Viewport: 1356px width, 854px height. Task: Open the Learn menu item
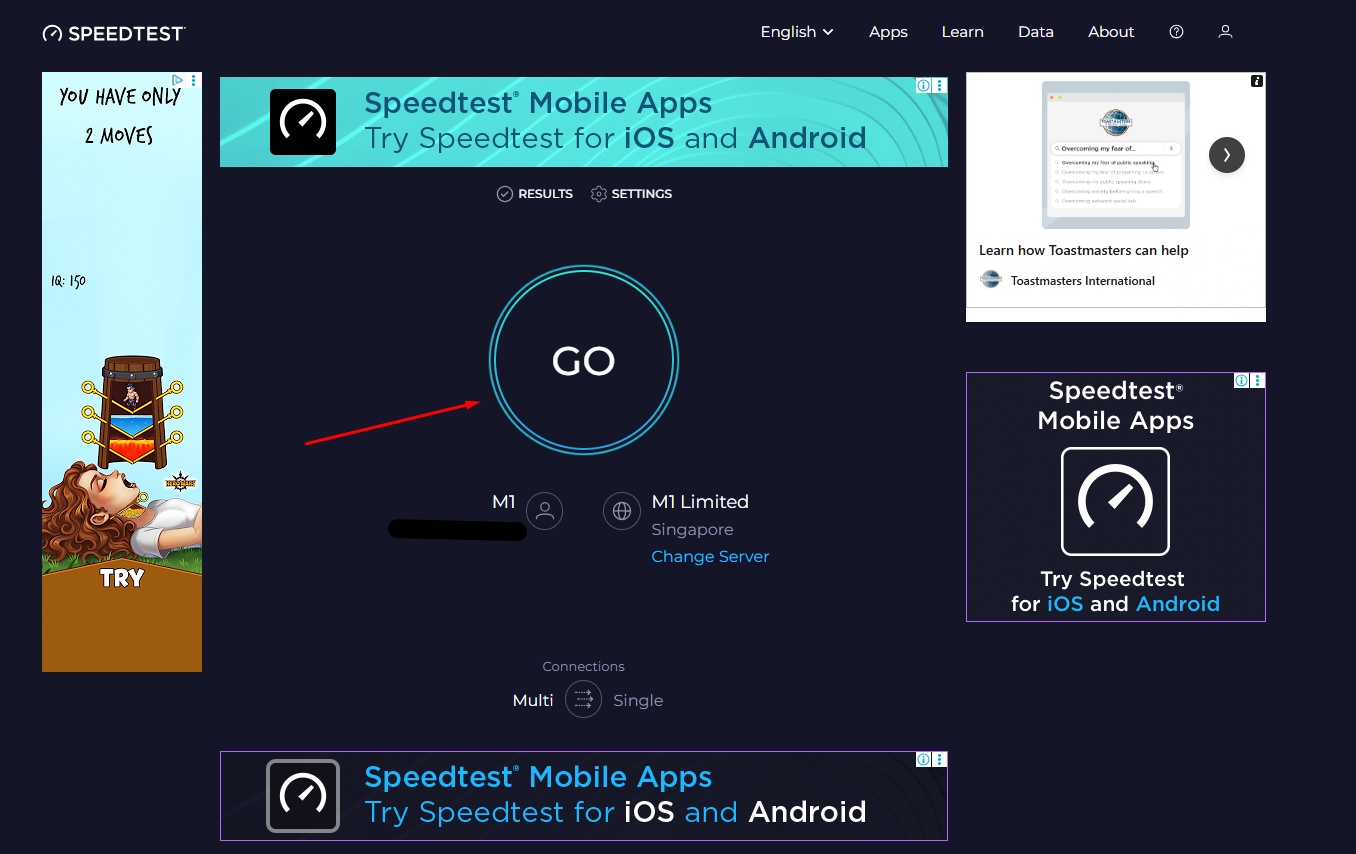962,32
